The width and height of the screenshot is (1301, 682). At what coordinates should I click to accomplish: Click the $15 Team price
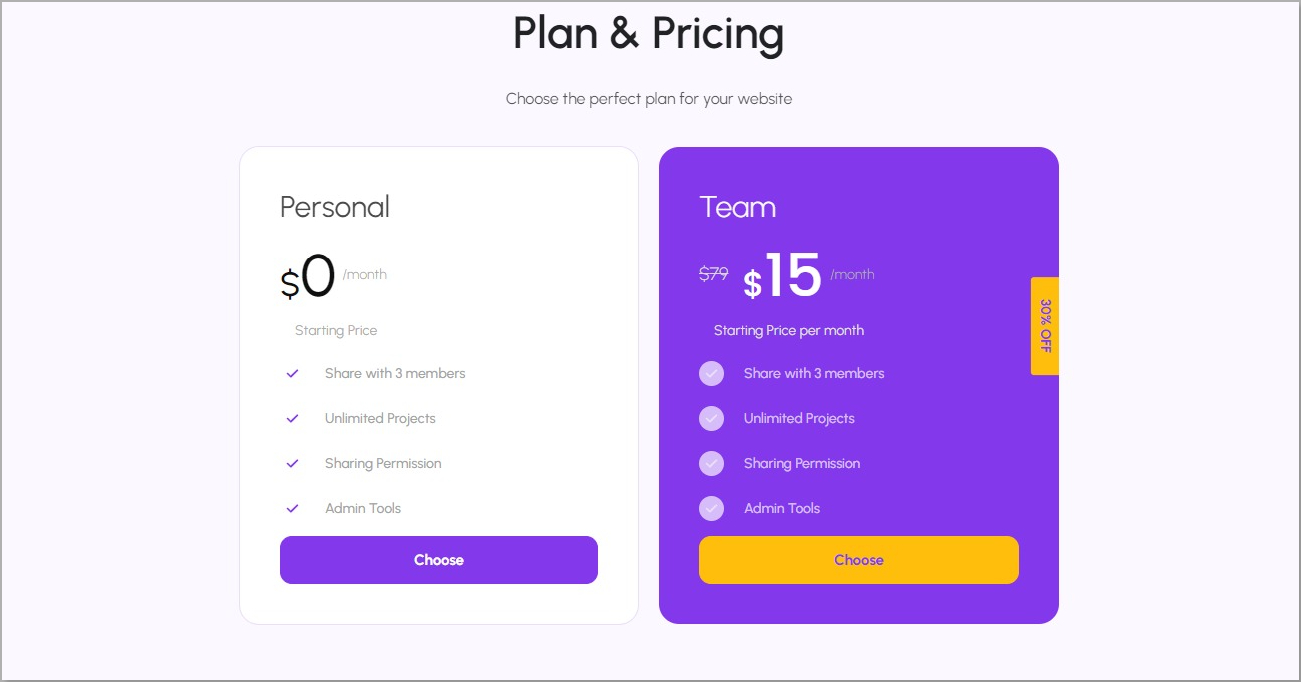click(783, 276)
